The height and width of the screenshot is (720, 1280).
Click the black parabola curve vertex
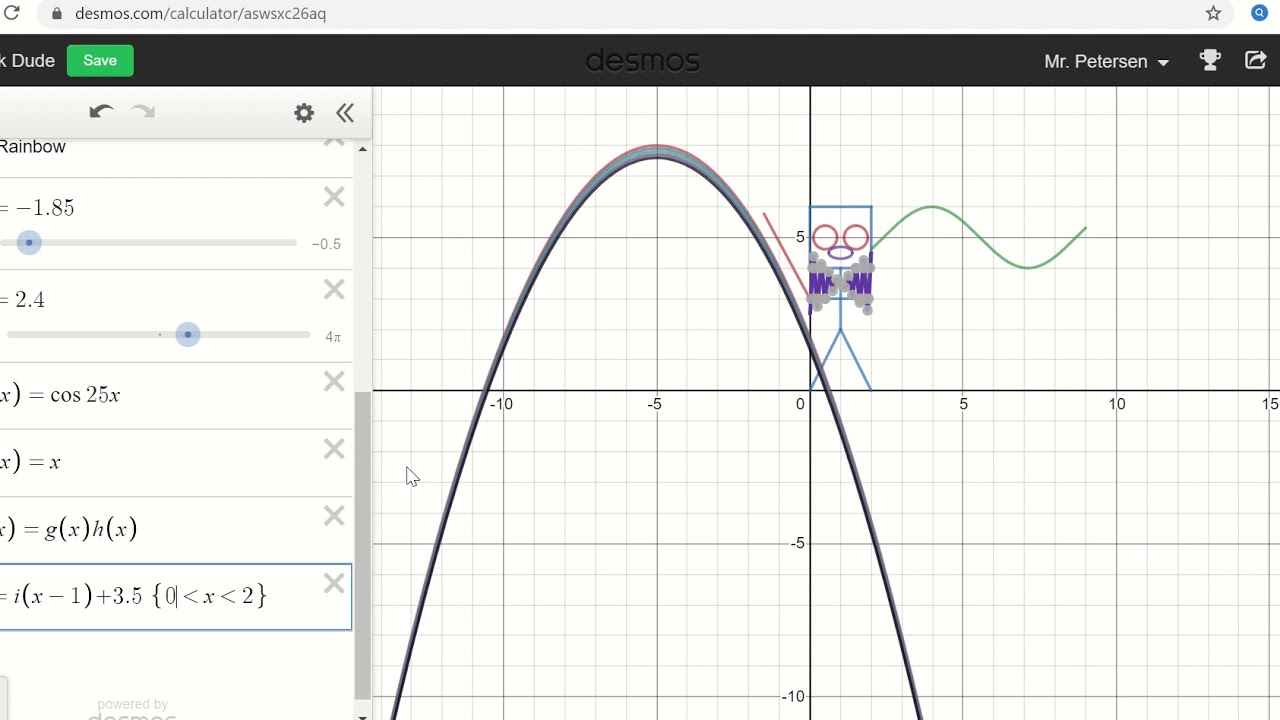click(x=657, y=157)
